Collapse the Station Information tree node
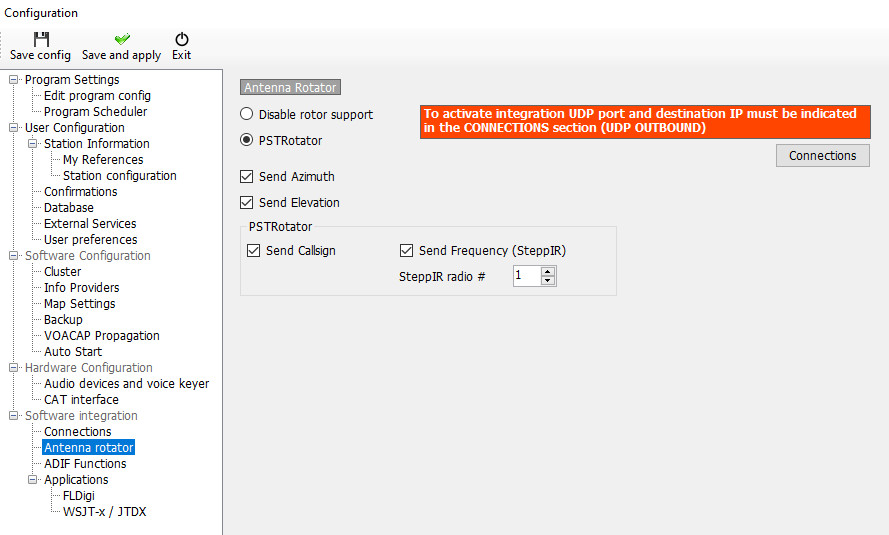The image size is (889, 535). click(x=33, y=144)
